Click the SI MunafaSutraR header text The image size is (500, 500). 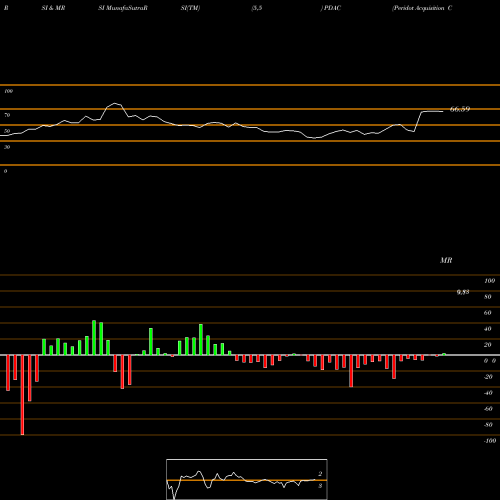pyautogui.click(x=123, y=8)
